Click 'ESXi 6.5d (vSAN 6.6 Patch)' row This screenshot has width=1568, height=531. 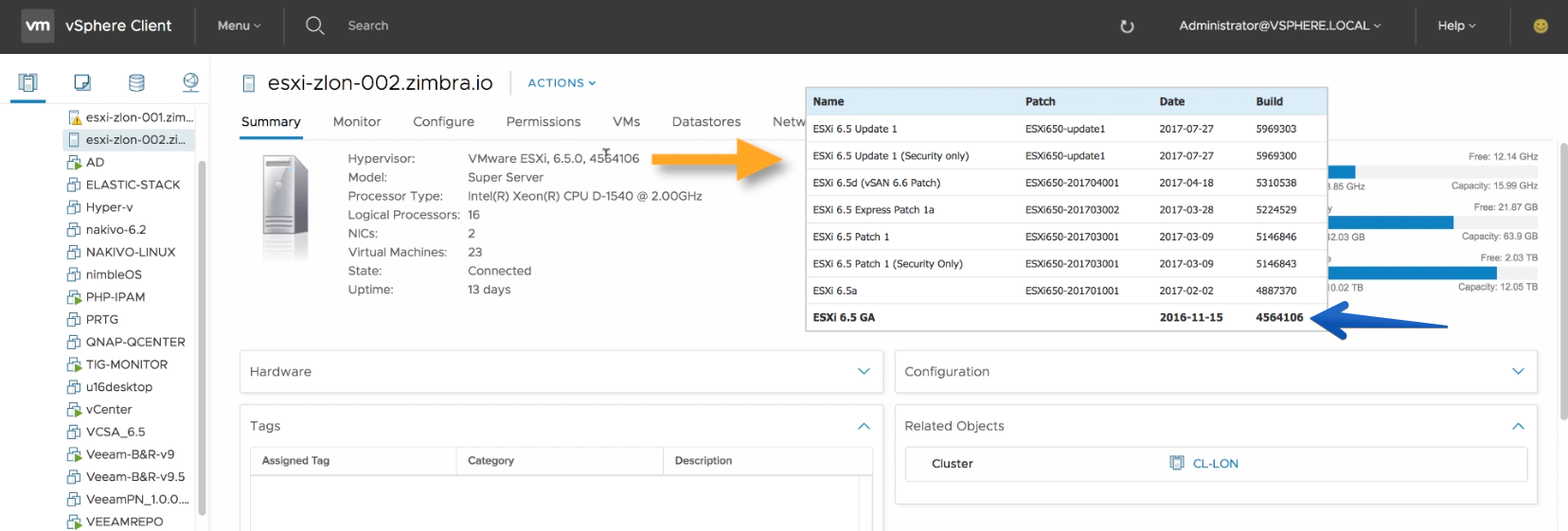coord(1066,183)
